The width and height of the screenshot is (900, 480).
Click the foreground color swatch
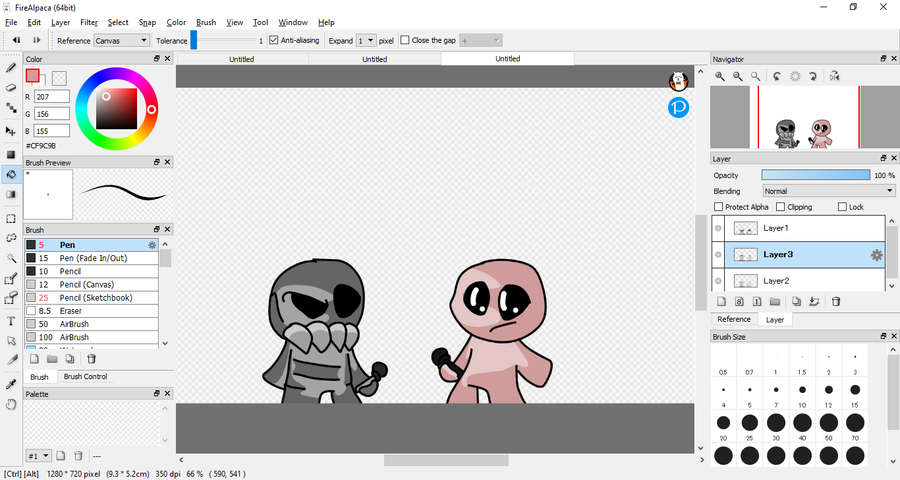(33, 75)
